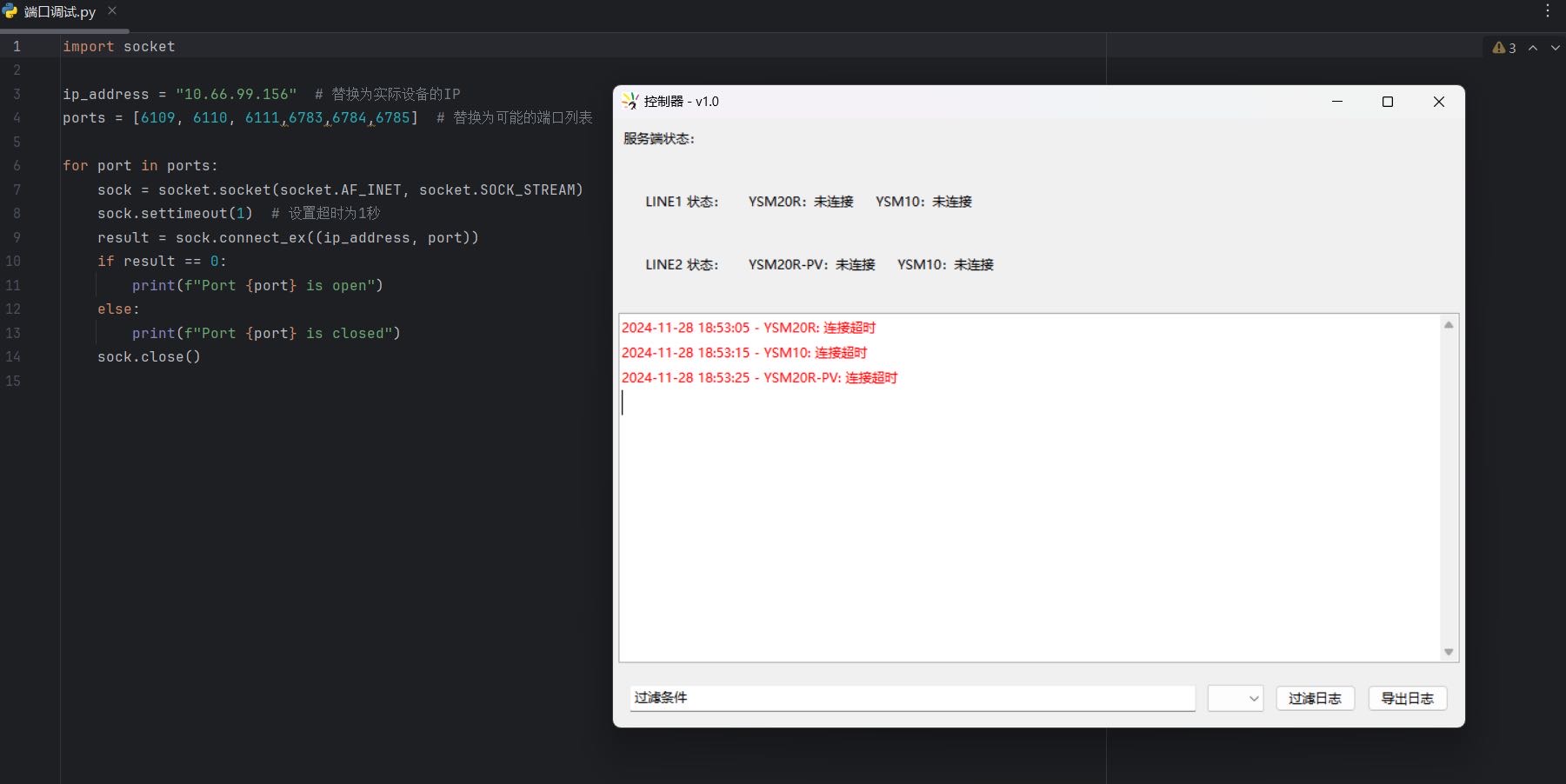
Task: Minimize the 控制器 v1.0 window
Action: tap(1337, 102)
